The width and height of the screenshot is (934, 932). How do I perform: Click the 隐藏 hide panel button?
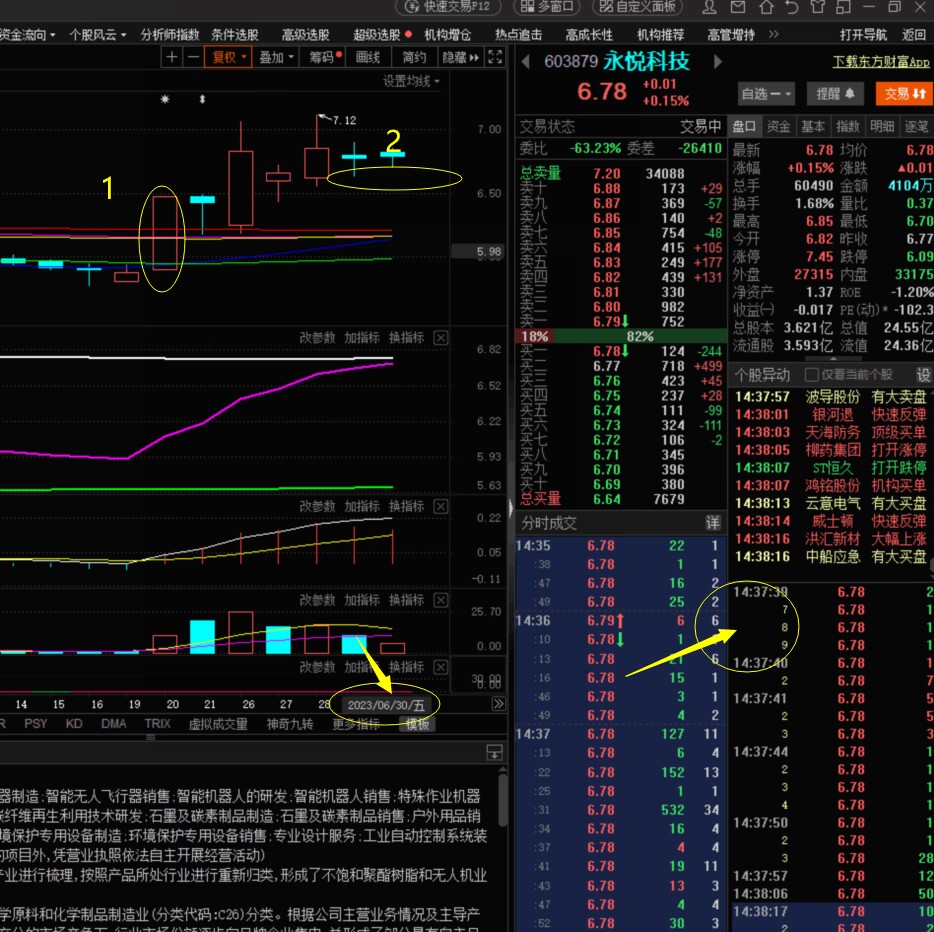460,57
